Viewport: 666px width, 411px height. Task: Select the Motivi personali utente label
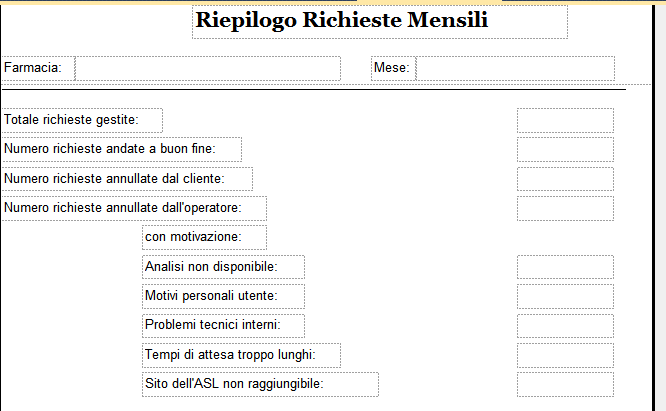coord(223,296)
